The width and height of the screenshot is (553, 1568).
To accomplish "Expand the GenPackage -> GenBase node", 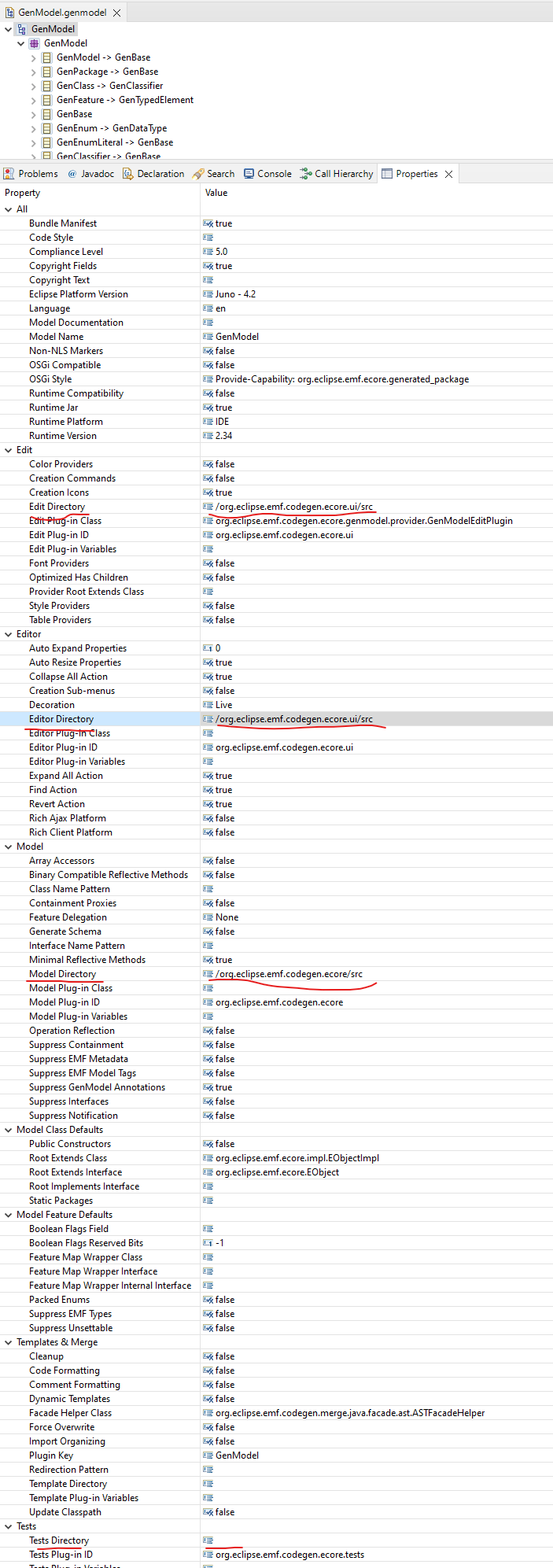I will [x=33, y=72].
